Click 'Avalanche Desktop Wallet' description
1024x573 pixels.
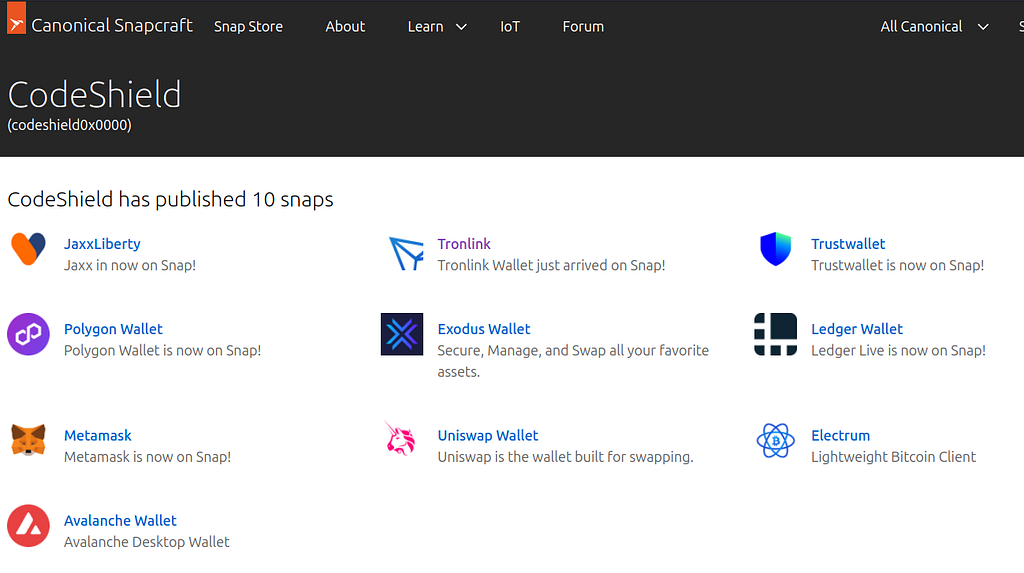[x=146, y=542]
